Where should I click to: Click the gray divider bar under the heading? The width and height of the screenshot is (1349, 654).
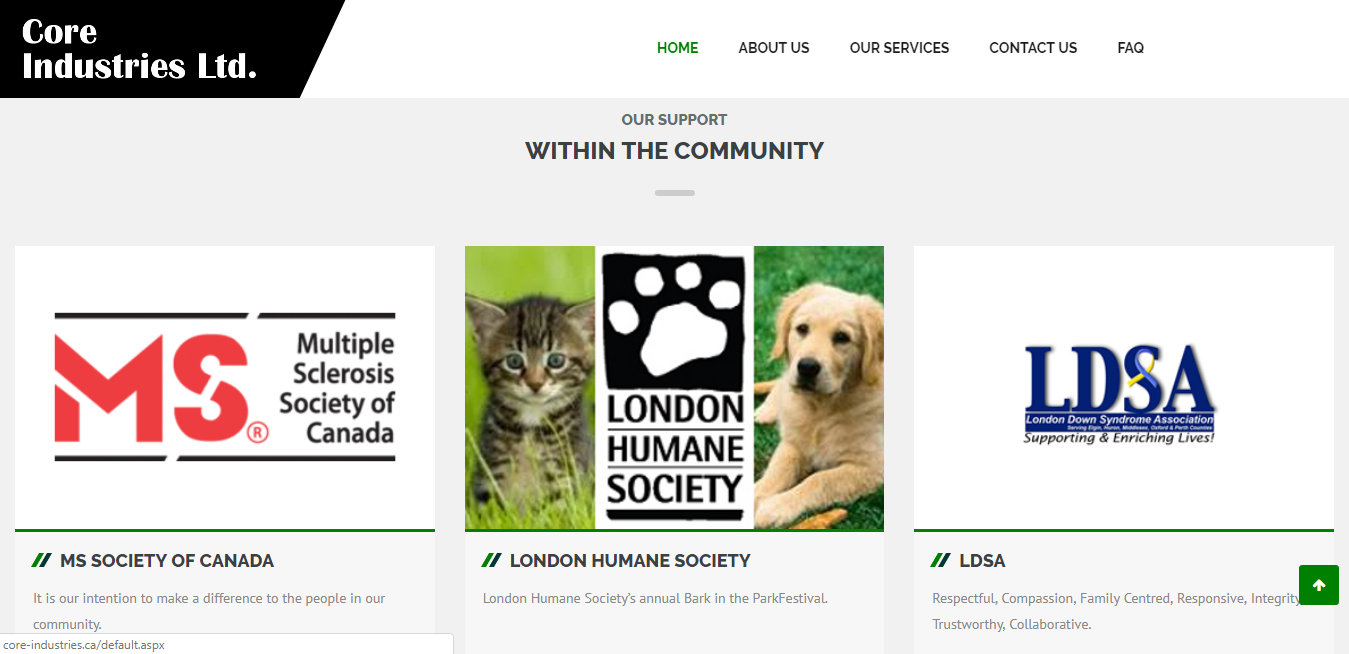(x=674, y=192)
